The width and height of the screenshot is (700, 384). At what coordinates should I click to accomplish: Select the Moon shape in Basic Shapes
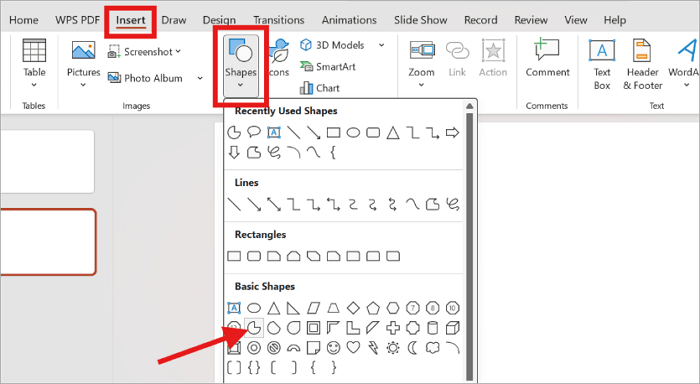tap(413, 347)
